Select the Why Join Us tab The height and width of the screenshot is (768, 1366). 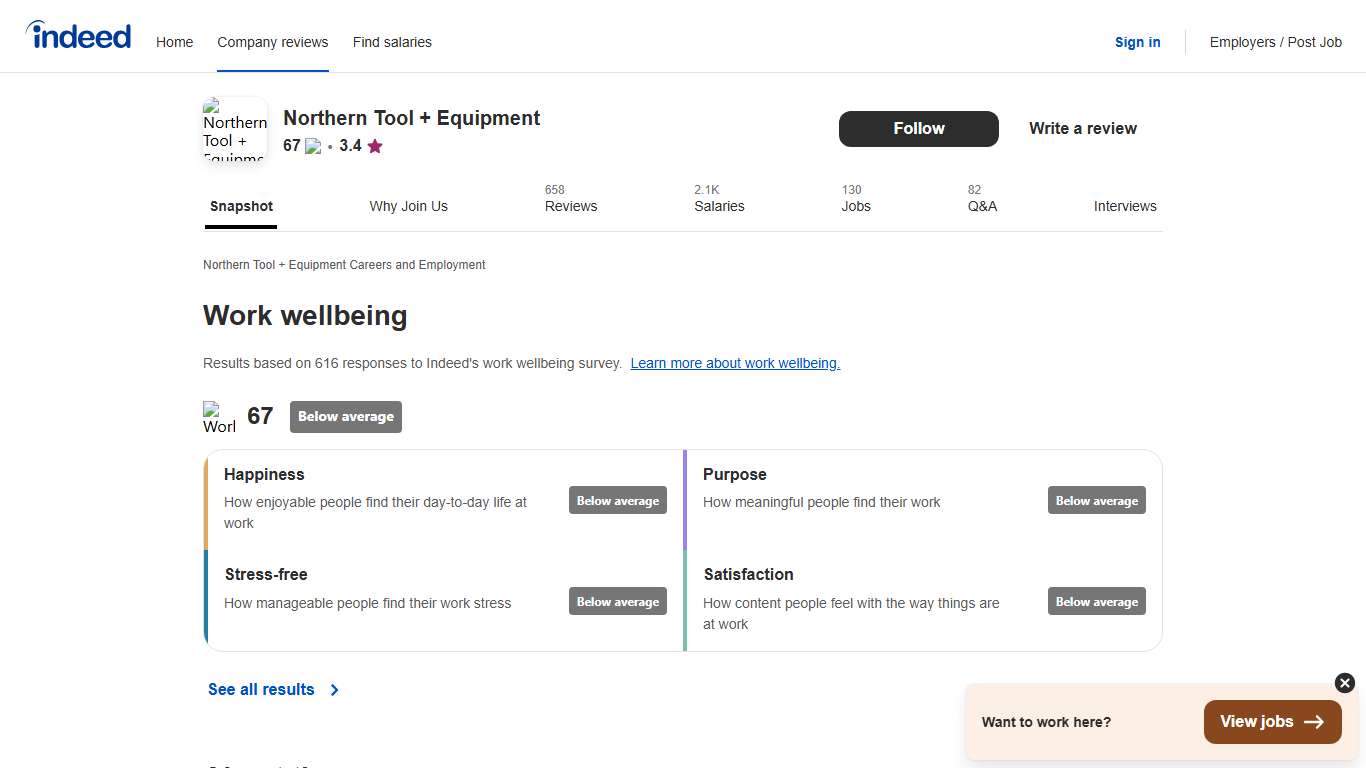[x=408, y=206]
